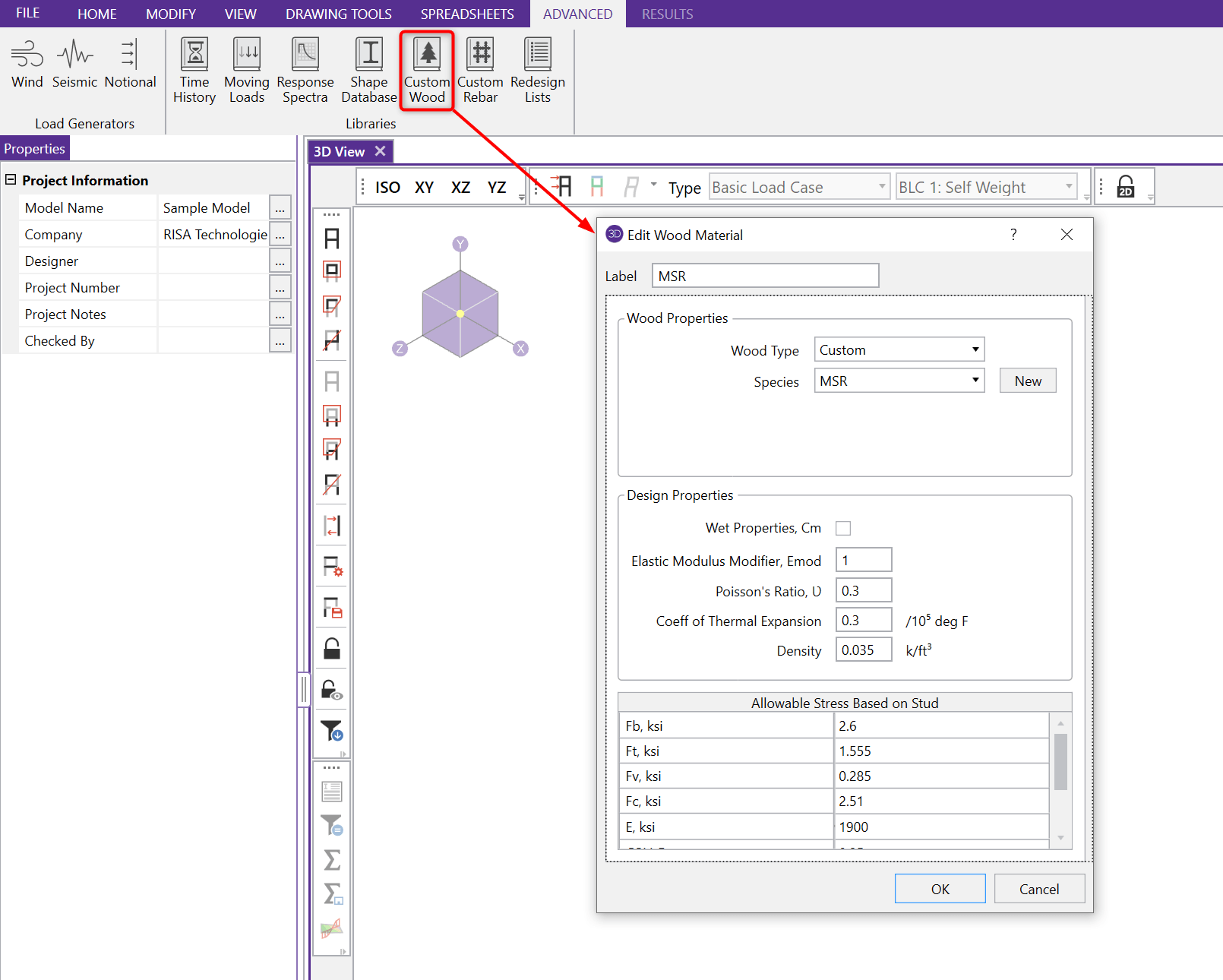Click the Density input field
The height and width of the screenshot is (980, 1223).
tap(864, 650)
